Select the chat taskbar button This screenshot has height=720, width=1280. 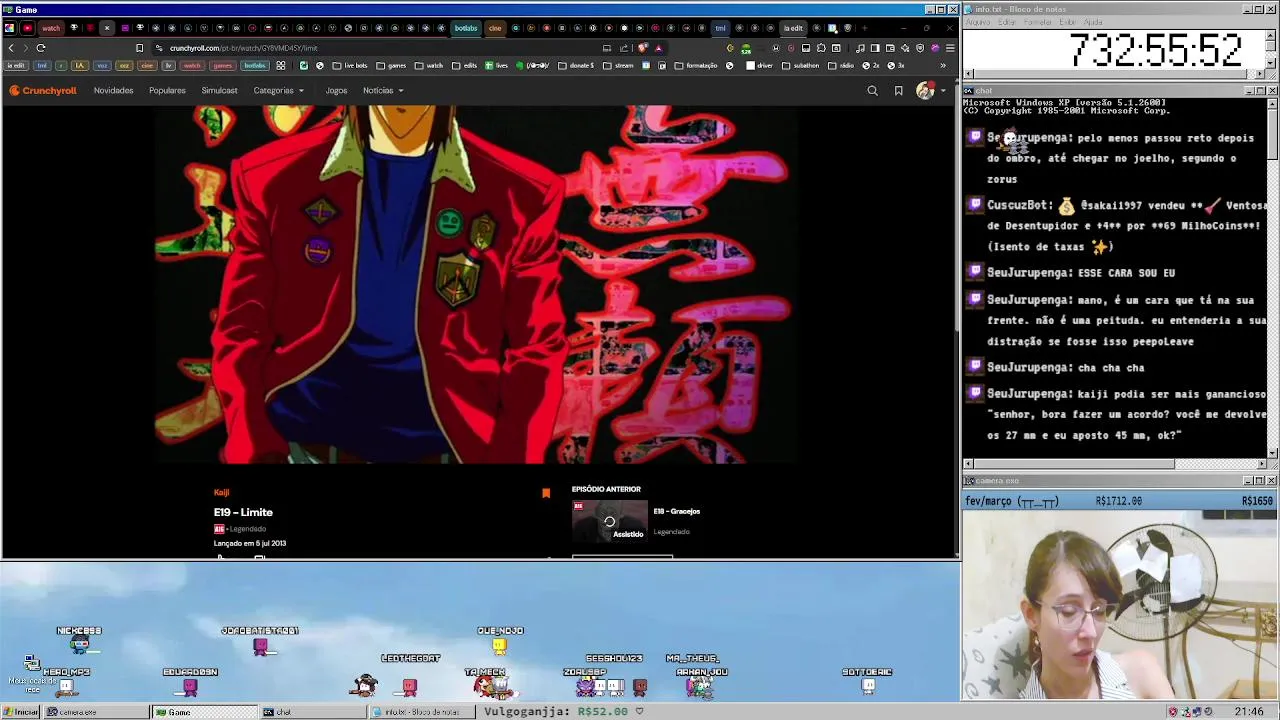click(312, 712)
